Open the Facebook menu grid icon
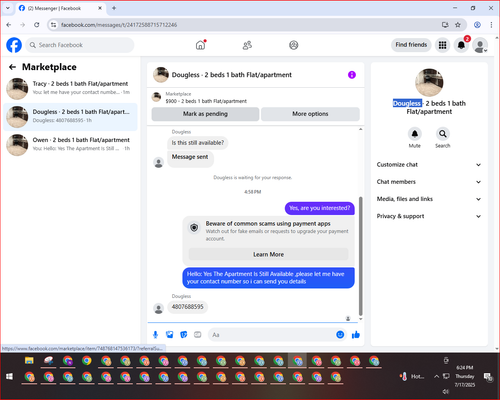This screenshot has height=400, width=500. [442, 45]
